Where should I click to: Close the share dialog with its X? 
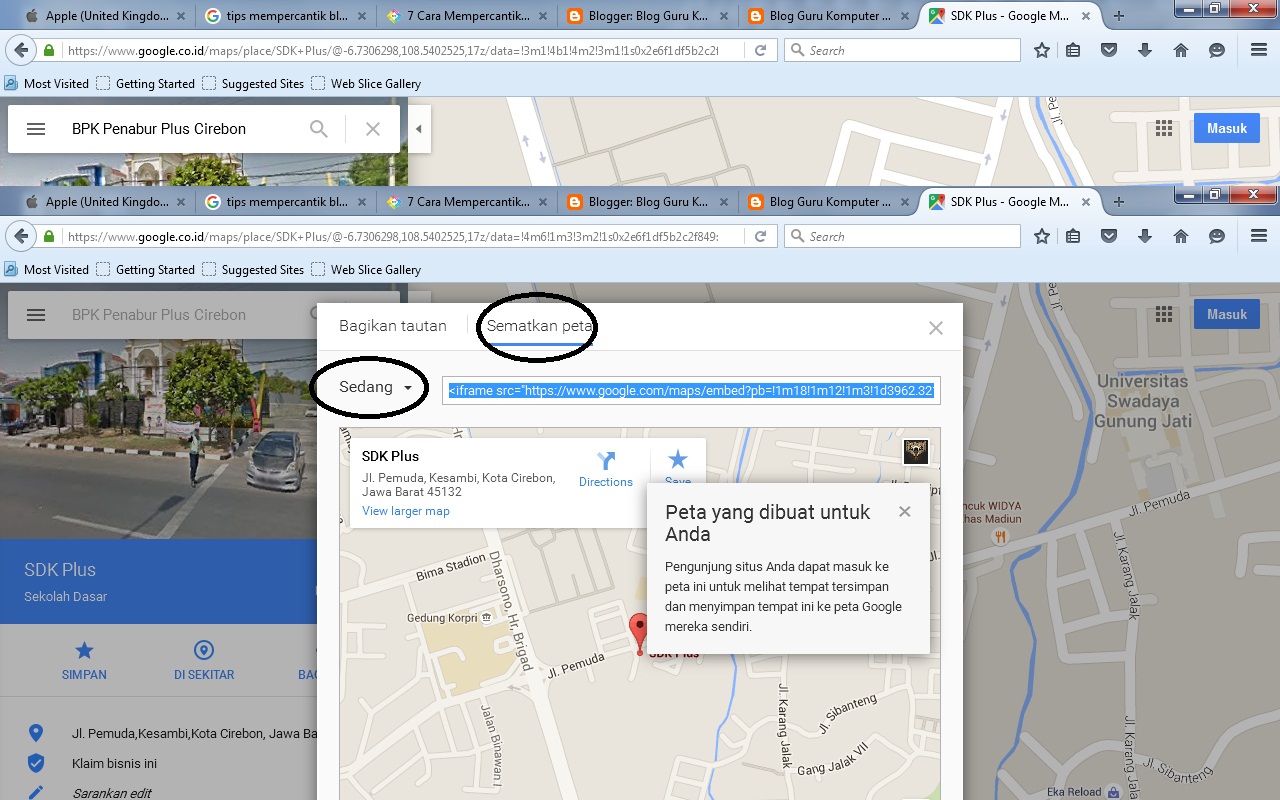click(936, 328)
